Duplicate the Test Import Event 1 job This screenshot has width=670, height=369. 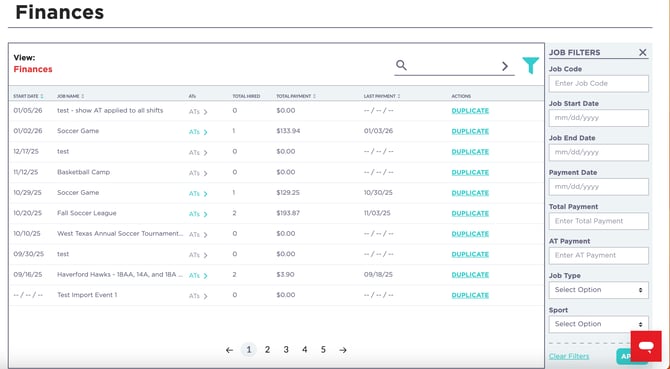[x=470, y=295]
